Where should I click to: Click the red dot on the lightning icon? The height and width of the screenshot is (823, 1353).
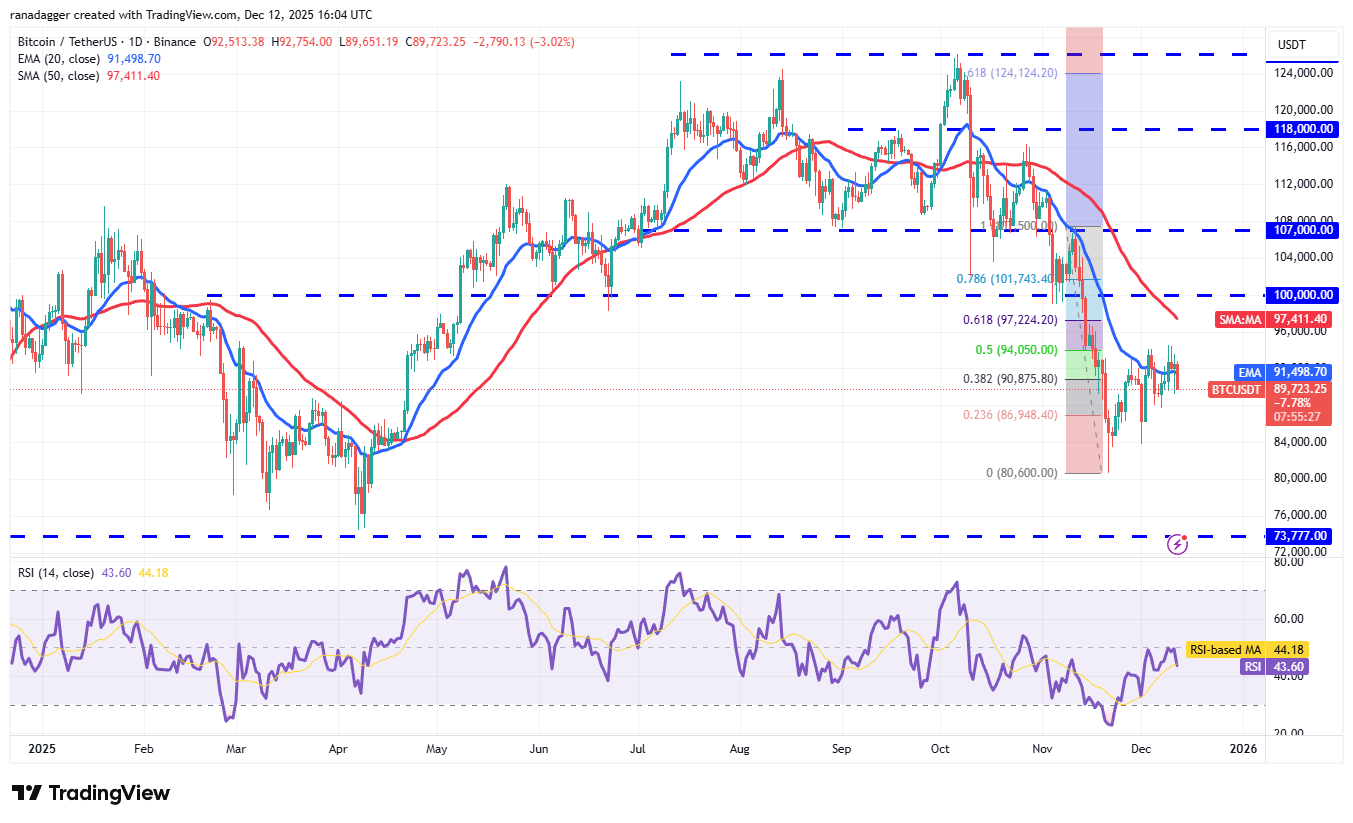pos(1186,537)
